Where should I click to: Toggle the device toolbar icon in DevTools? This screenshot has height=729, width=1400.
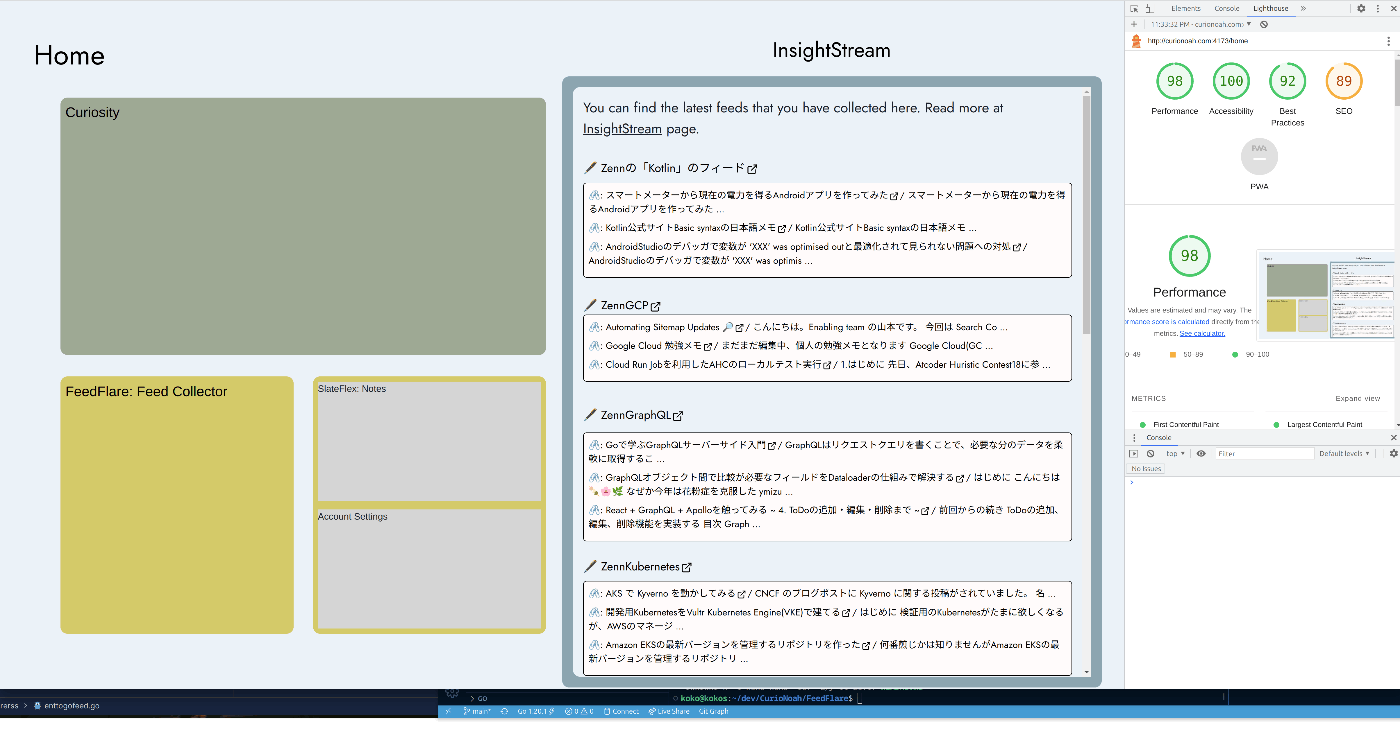tap(1148, 8)
